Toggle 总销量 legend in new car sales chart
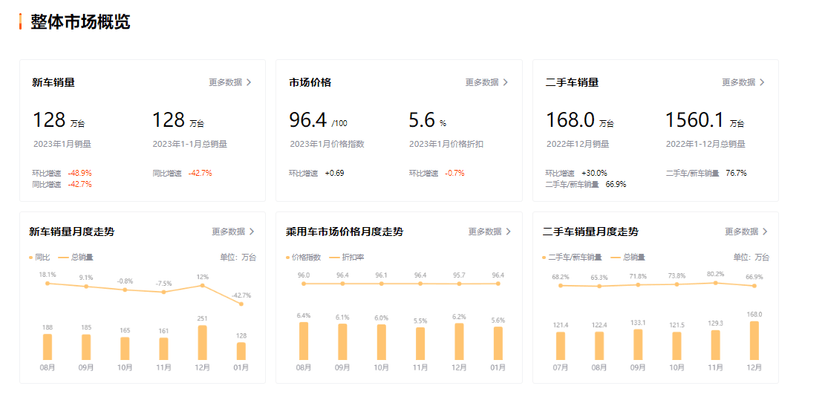Image resolution: width=828 pixels, height=394 pixels. 76,257
